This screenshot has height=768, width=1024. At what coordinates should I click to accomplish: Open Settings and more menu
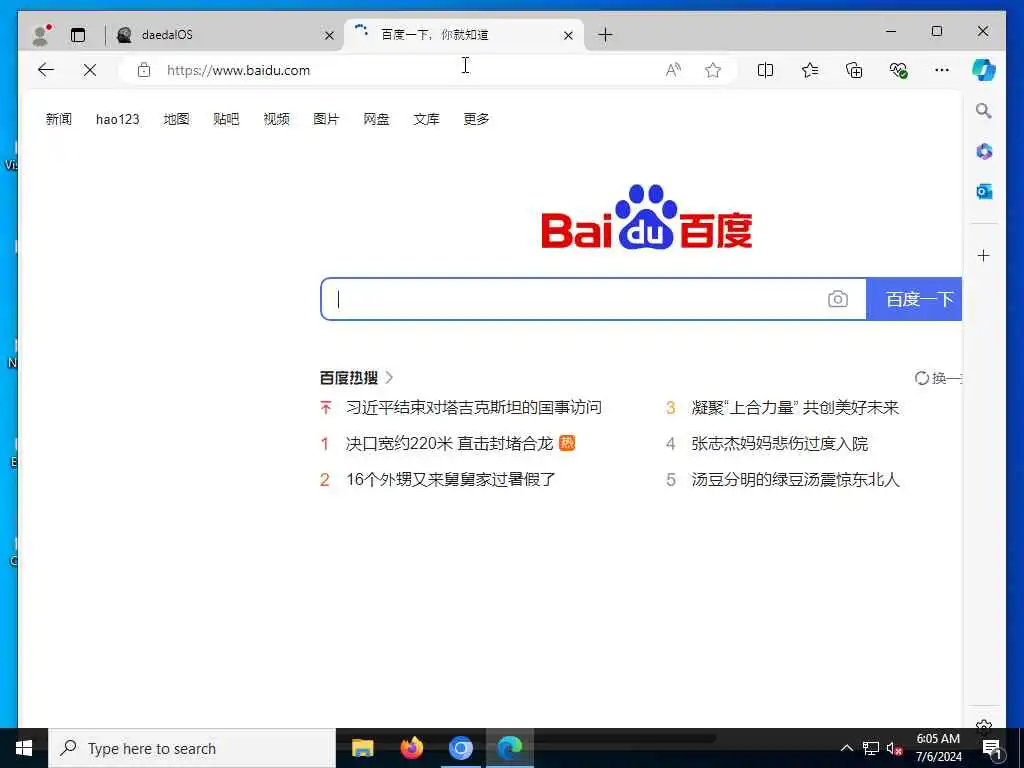pos(942,70)
